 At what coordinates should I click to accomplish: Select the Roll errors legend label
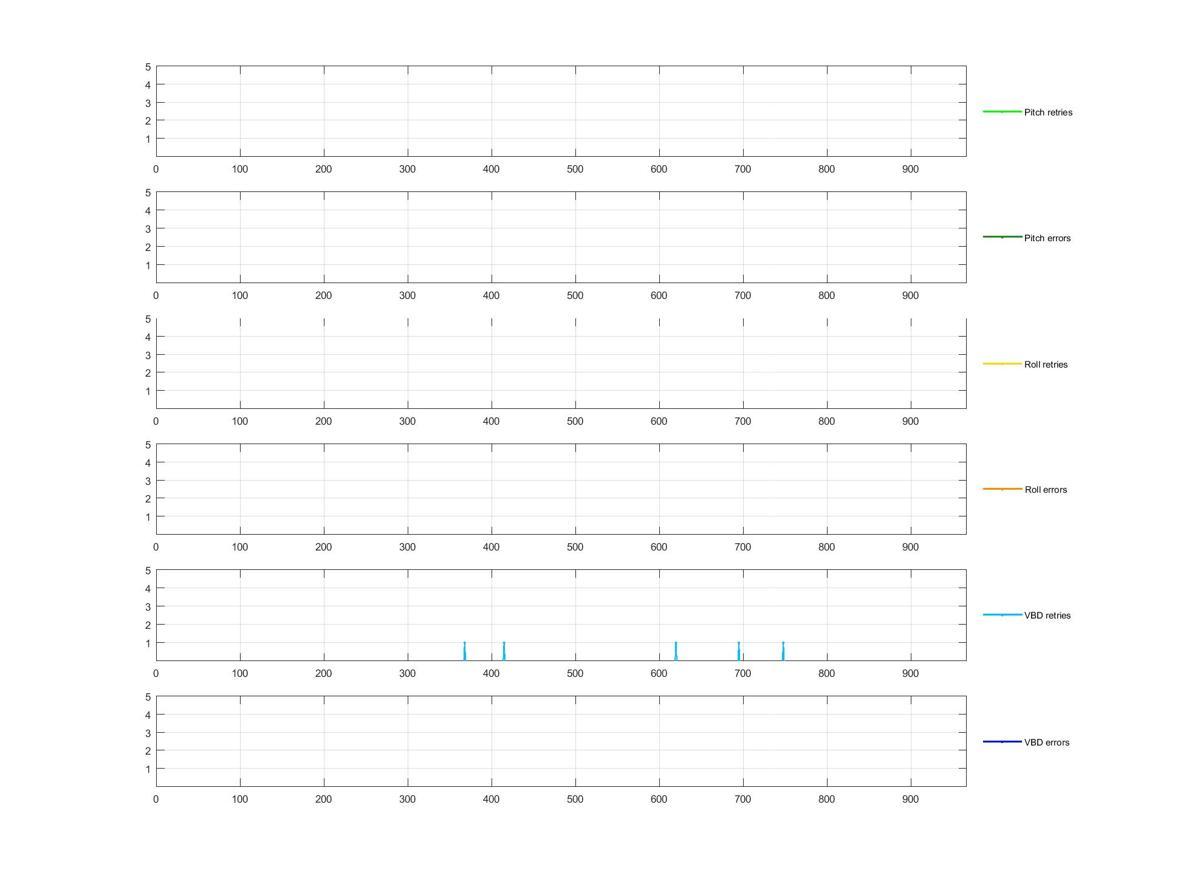coord(1045,490)
